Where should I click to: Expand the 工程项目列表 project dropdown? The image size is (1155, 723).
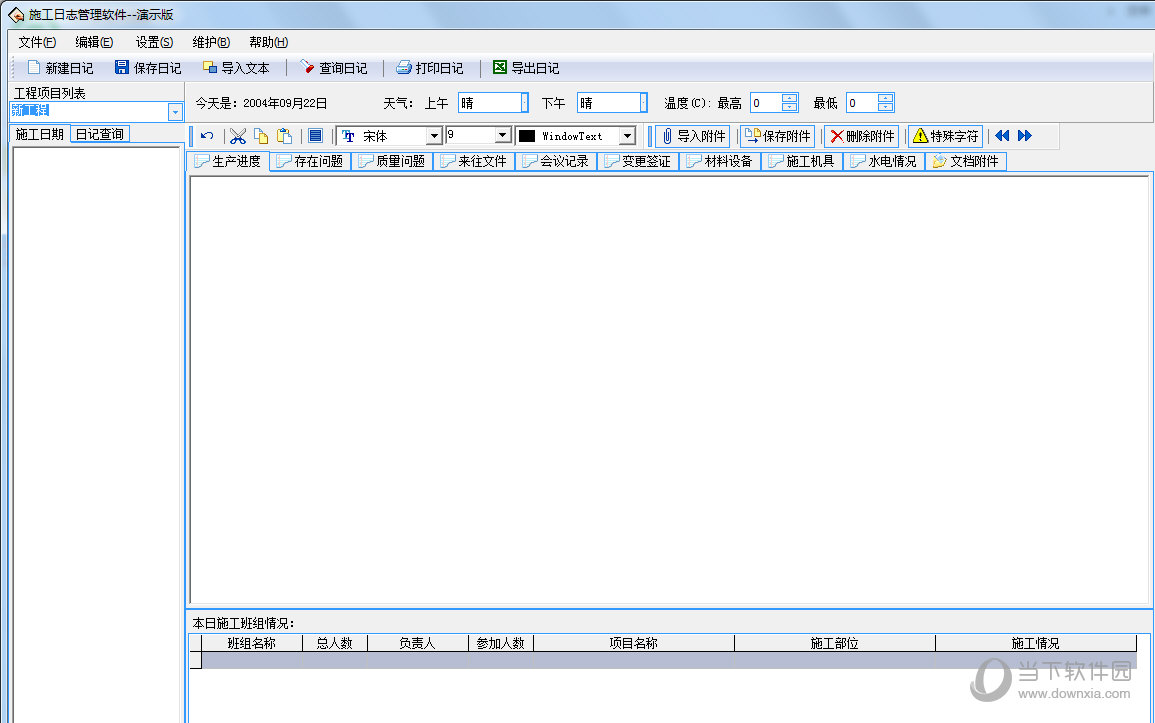tap(175, 112)
